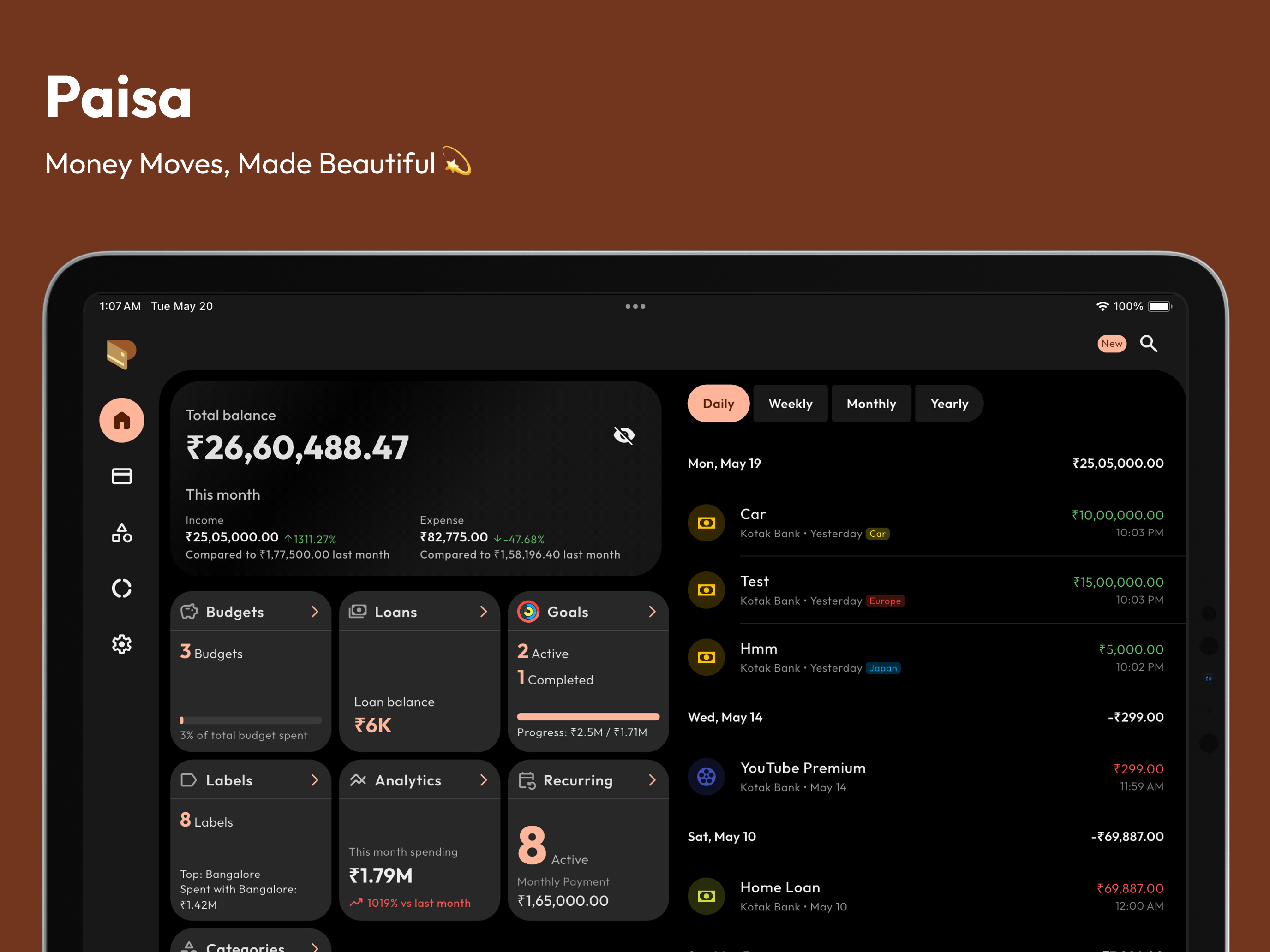Click the Mon, May 19 date header
1270x952 pixels.
pos(724,463)
